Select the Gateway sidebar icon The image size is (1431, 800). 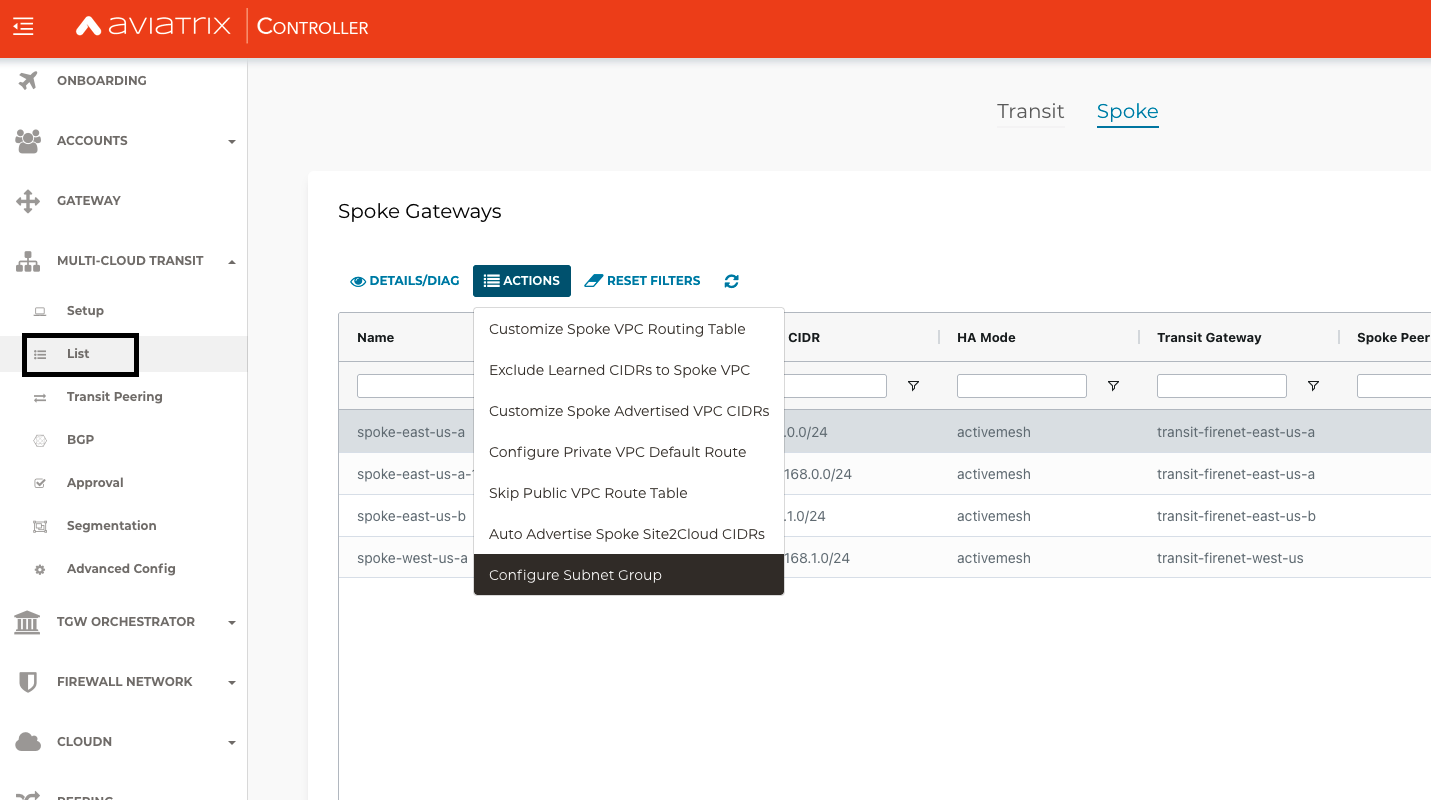point(27,200)
